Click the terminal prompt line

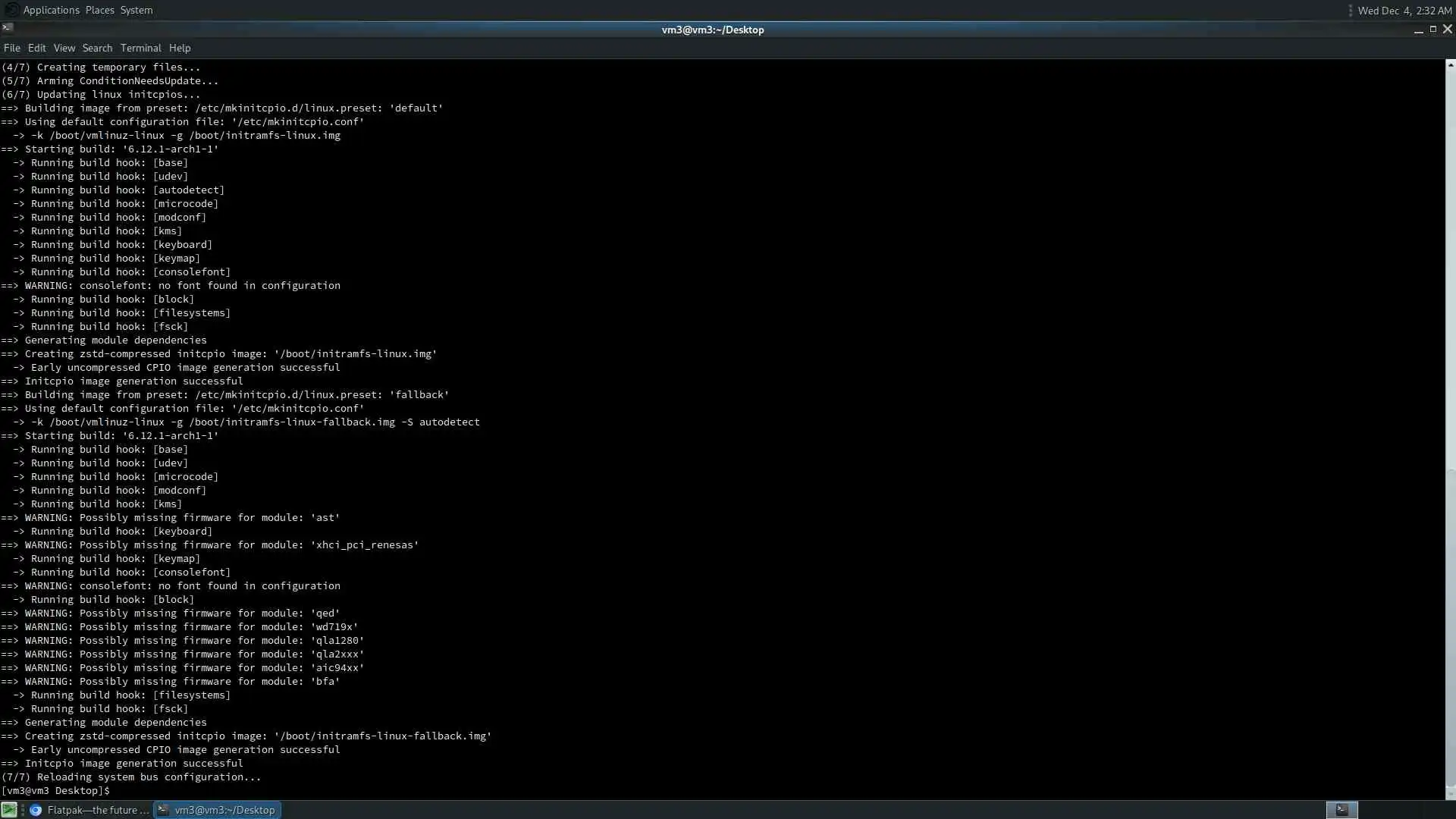pos(57,790)
